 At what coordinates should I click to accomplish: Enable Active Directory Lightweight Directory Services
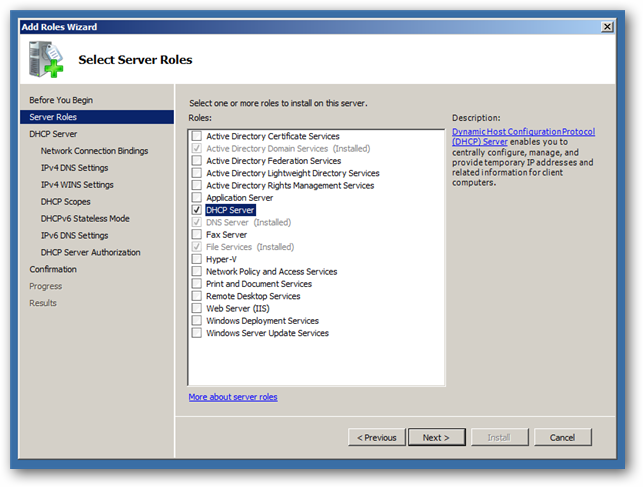(197, 173)
